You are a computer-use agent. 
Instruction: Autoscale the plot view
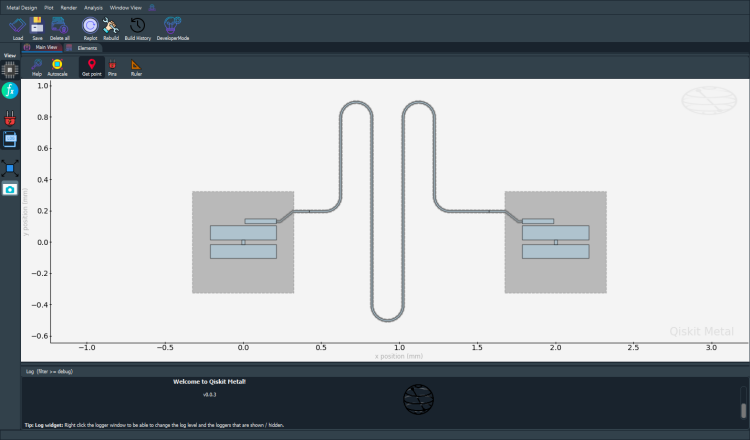(x=57, y=67)
